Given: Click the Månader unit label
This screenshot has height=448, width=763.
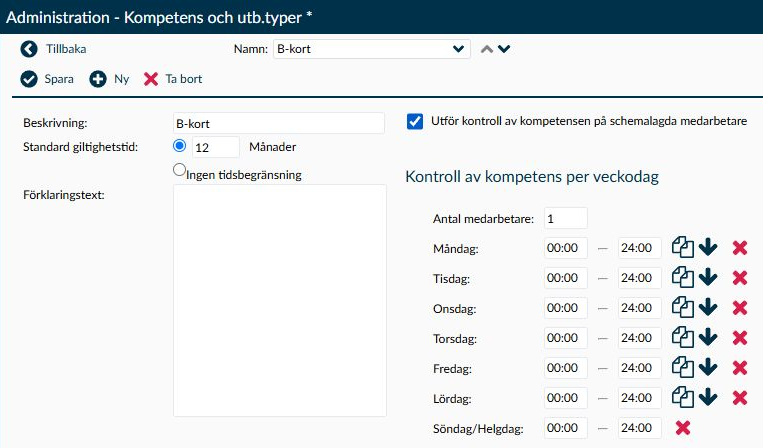Looking at the screenshot, I should (x=272, y=147).
